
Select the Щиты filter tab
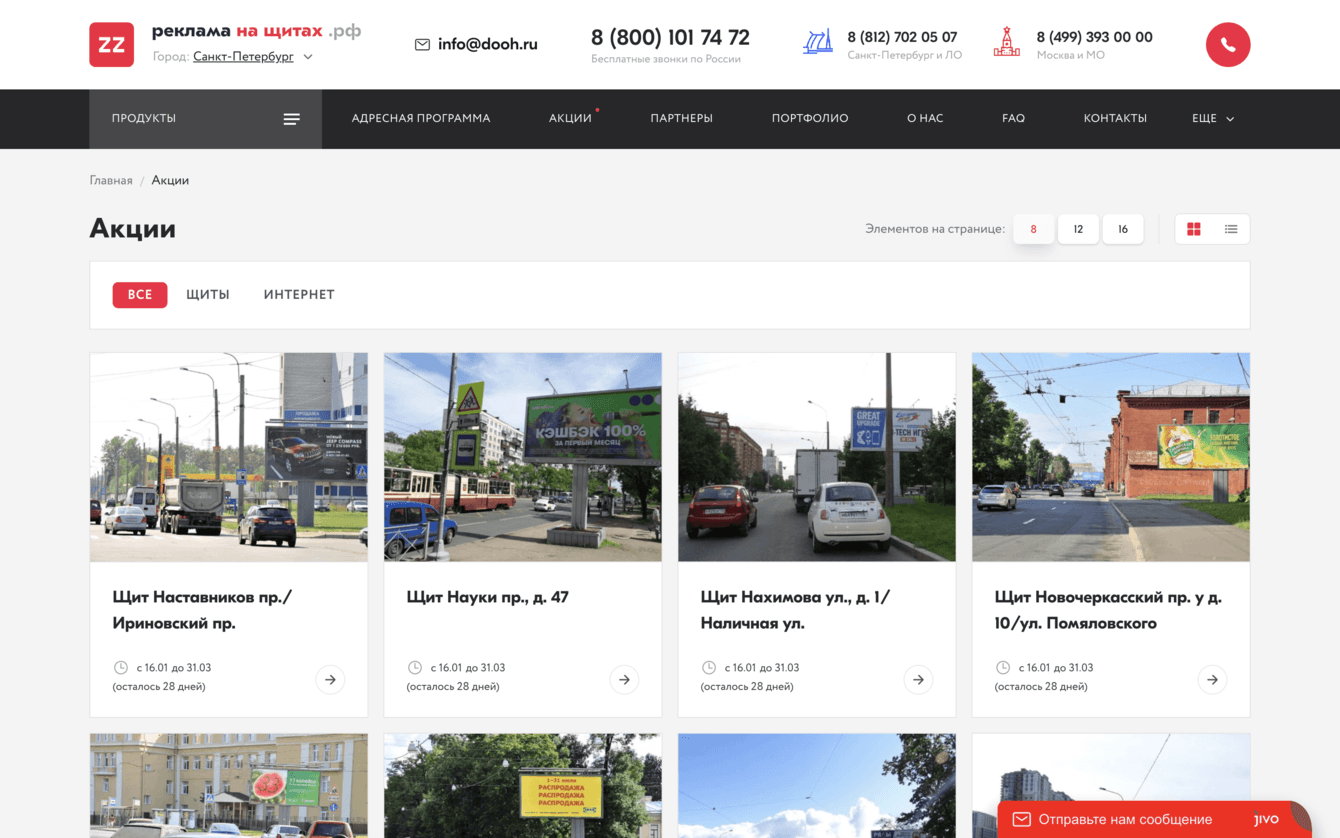coord(208,295)
